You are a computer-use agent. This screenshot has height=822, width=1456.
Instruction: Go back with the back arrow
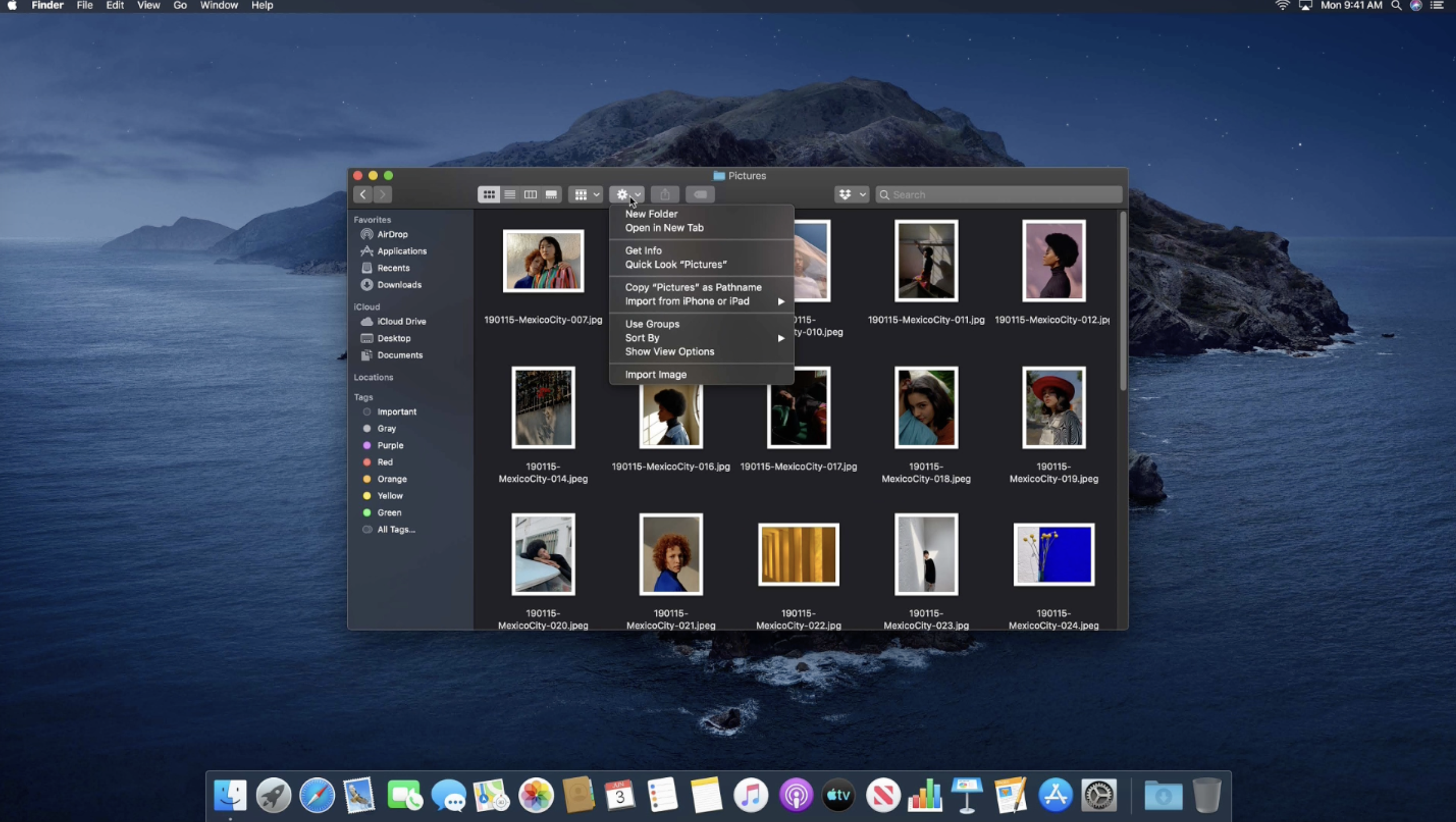tap(363, 195)
